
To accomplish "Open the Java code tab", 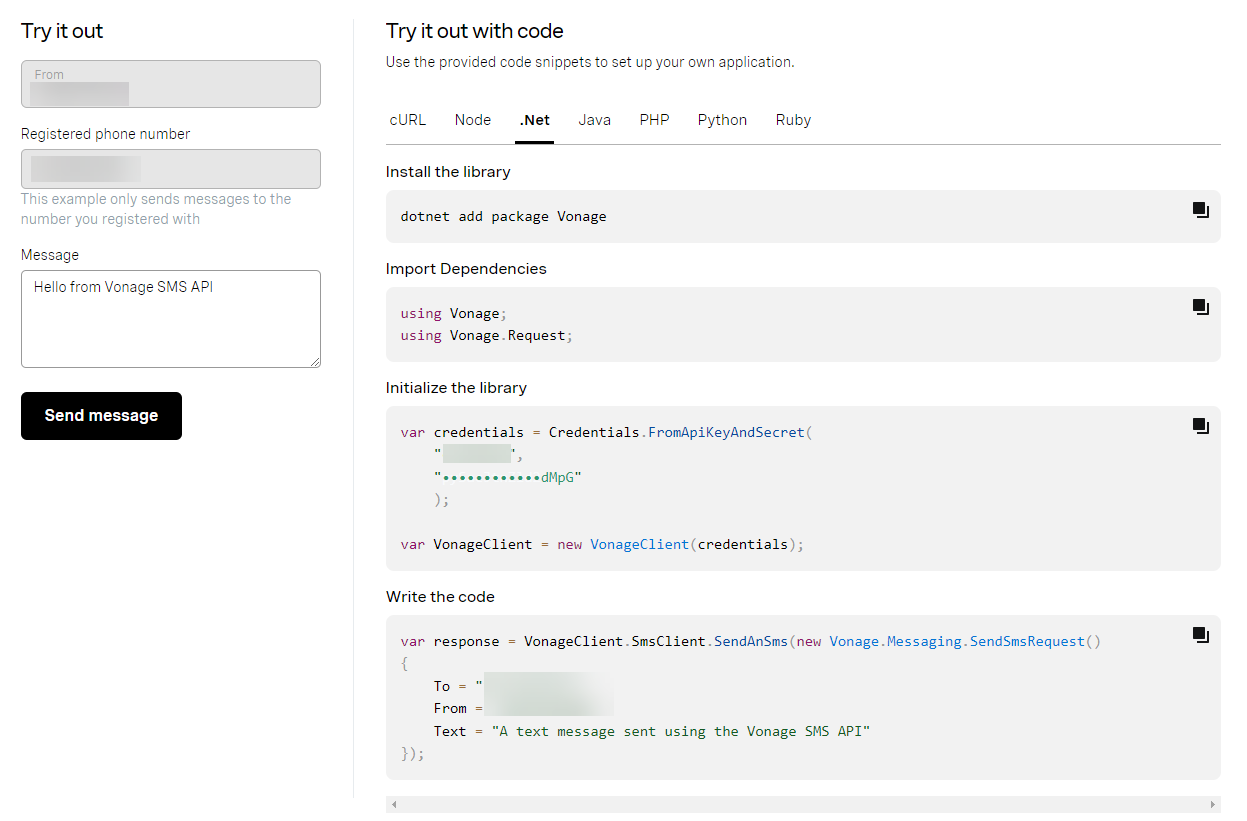I will (x=595, y=120).
